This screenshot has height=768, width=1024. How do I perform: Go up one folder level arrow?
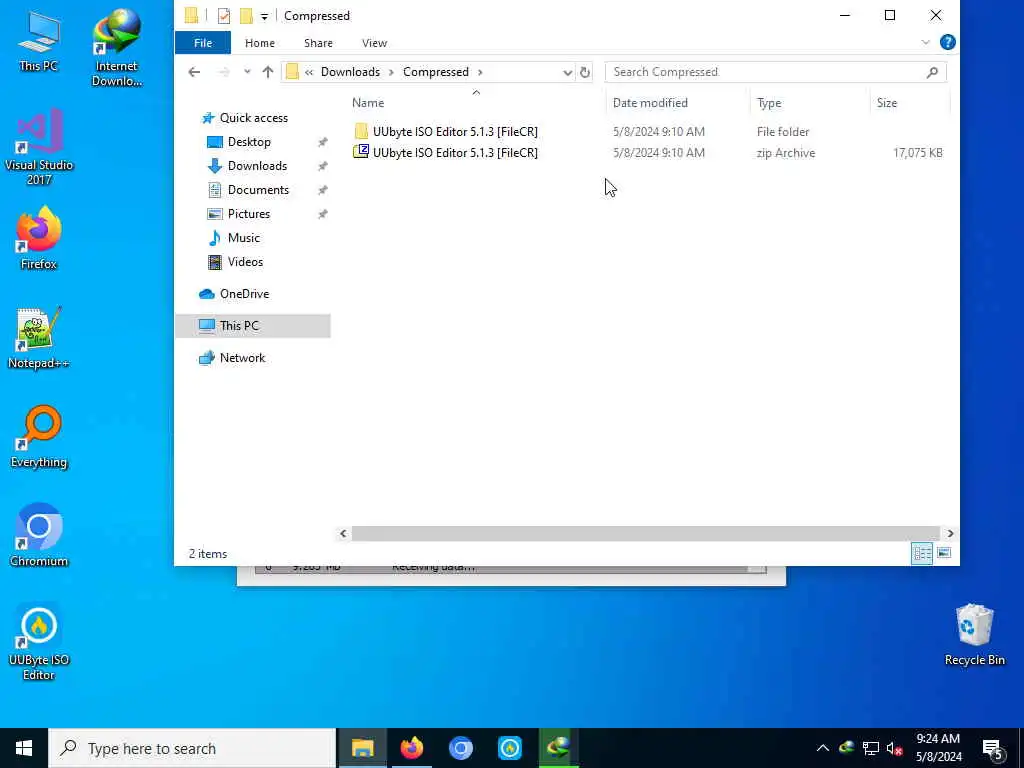point(268,72)
